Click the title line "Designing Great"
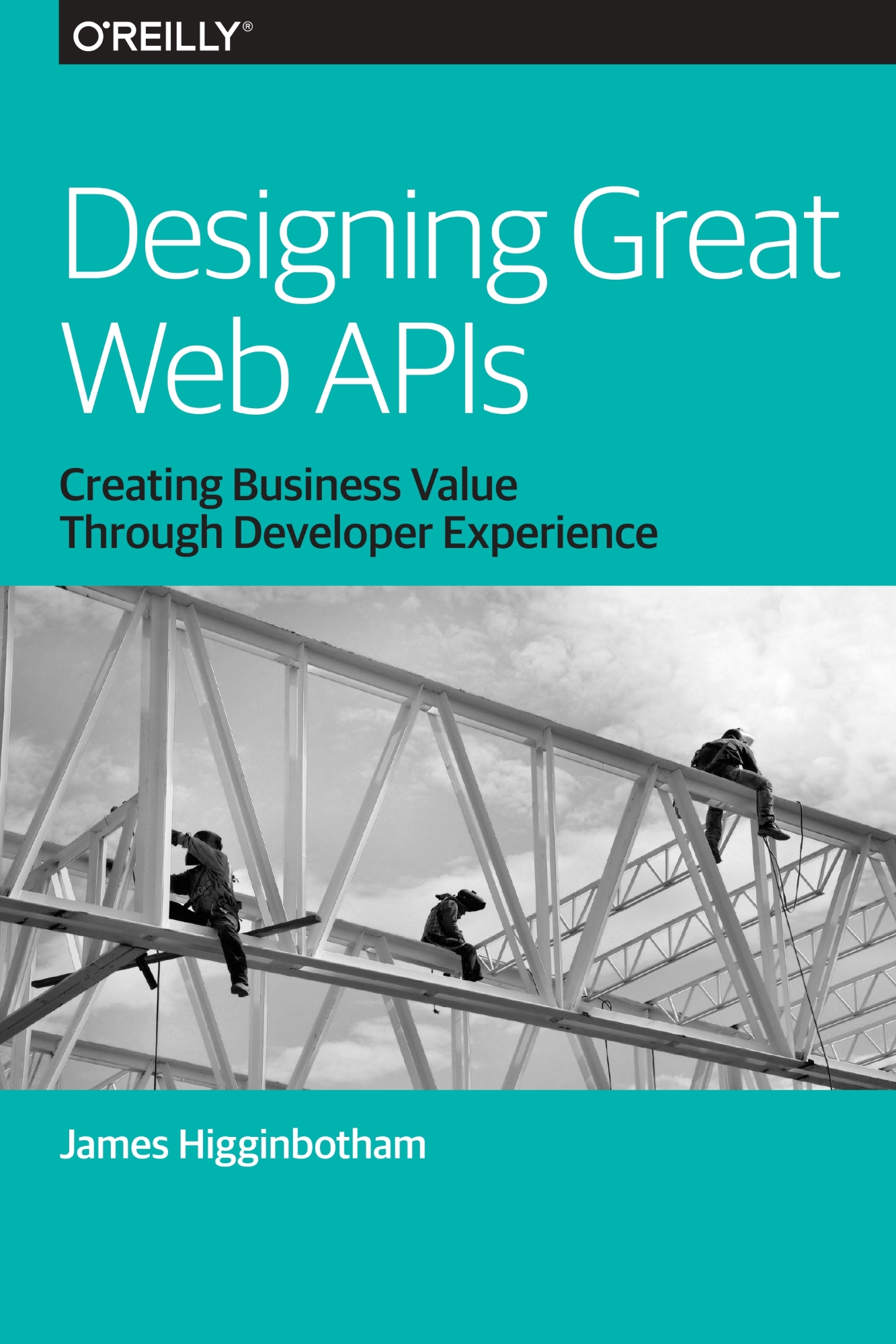The width and height of the screenshot is (896, 1344). pyautogui.click(x=452, y=245)
